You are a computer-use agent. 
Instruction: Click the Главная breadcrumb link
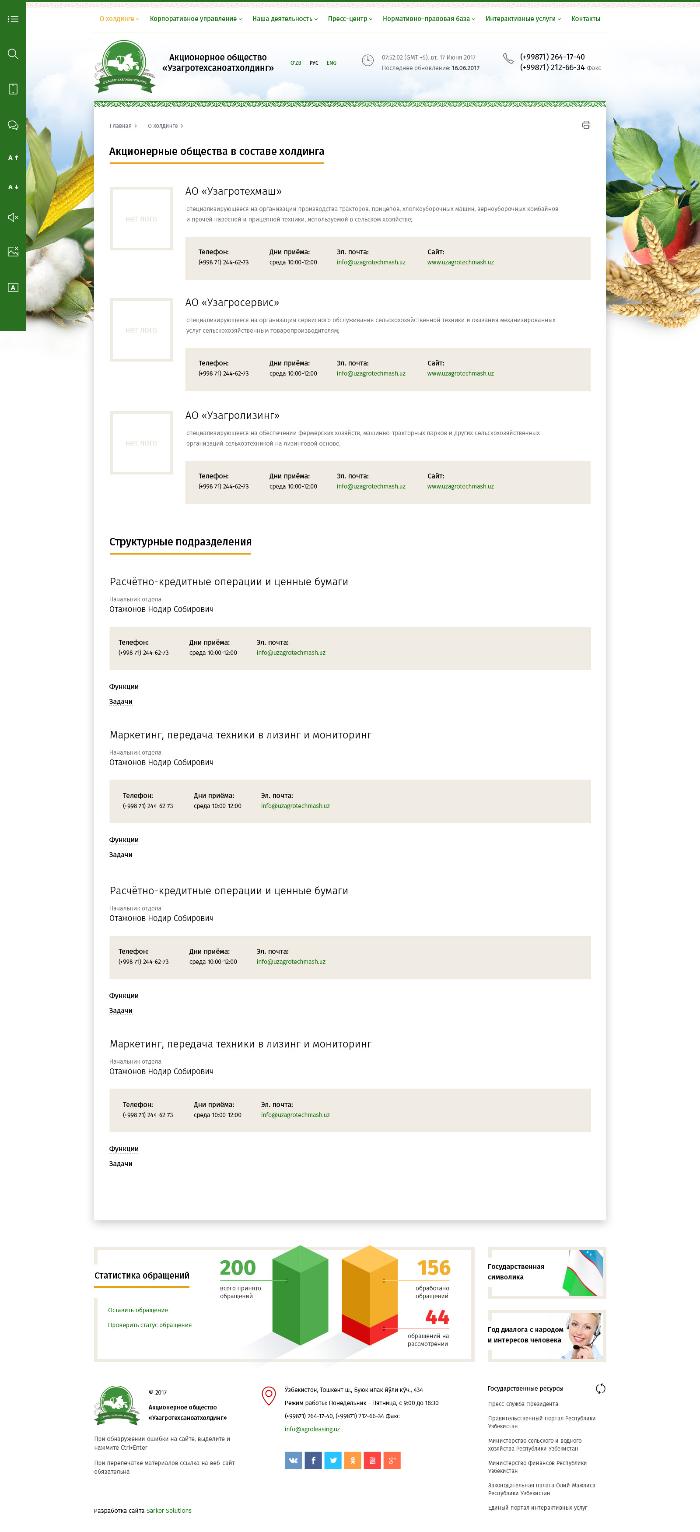coord(120,126)
